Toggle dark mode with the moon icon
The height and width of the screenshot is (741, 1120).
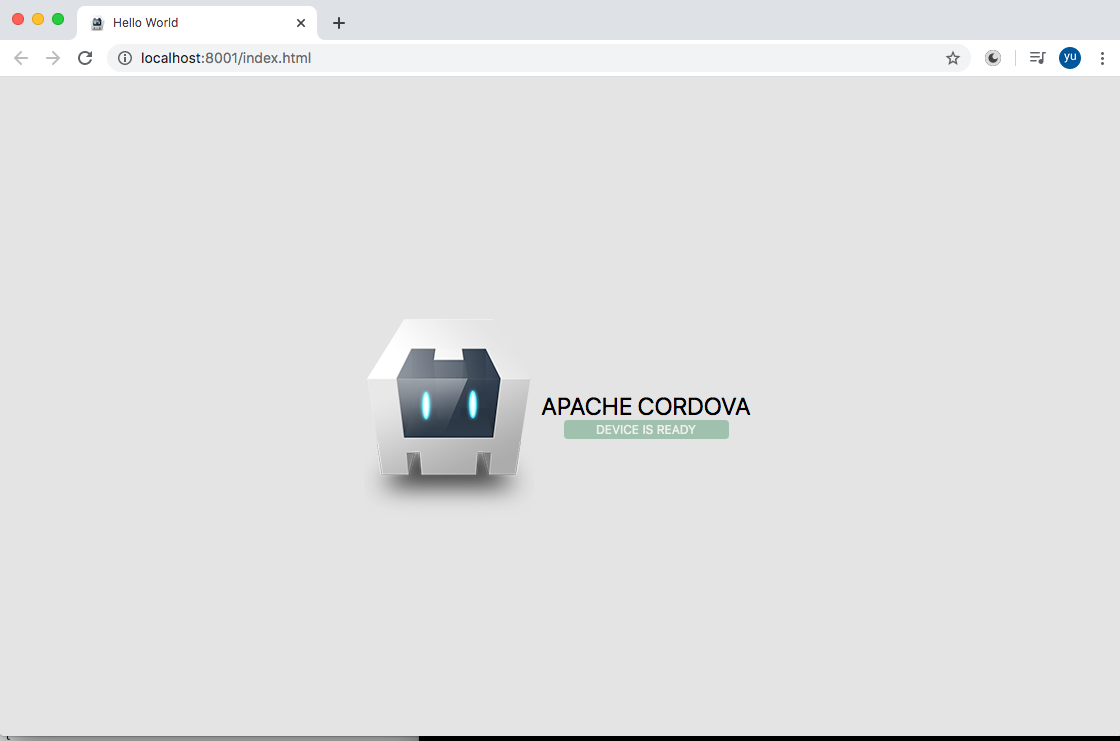pyautogui.click(x=993, y=58)
